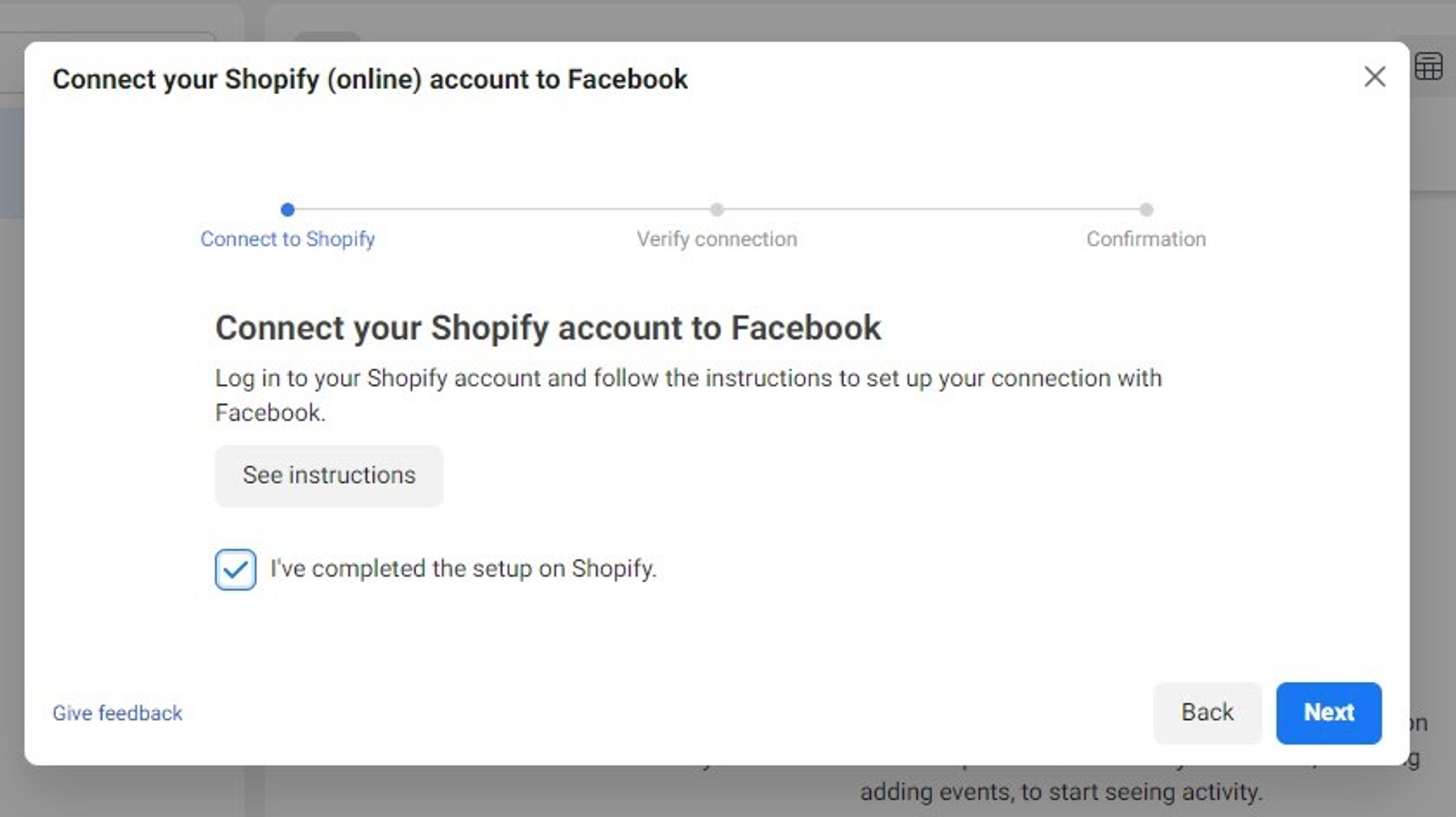The image size is (1456, 817).
Task: Click the dialog title mentioning Shopify (online)
Action: tap(370, 79)
